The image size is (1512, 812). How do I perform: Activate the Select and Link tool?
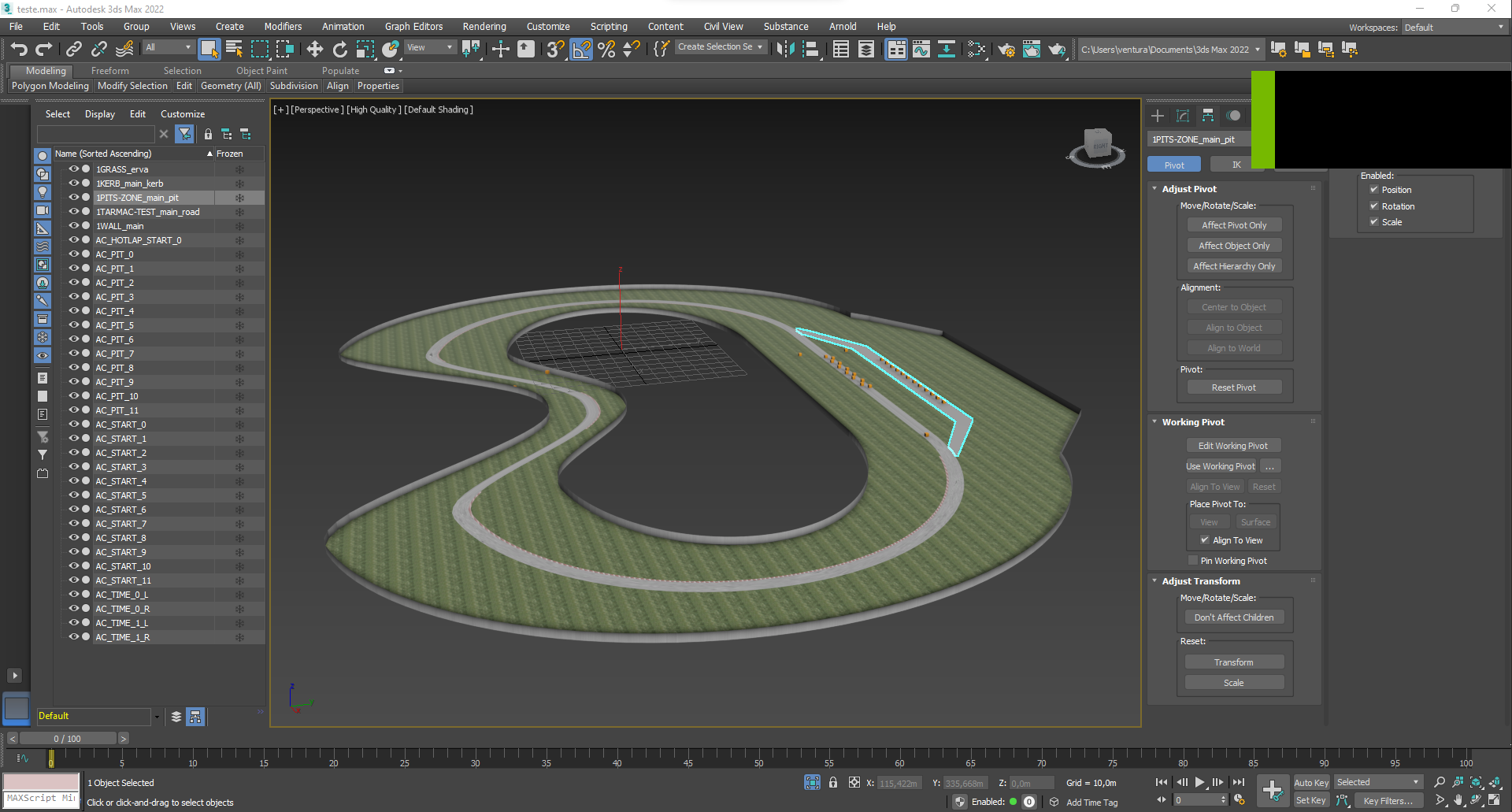[73, 50]
